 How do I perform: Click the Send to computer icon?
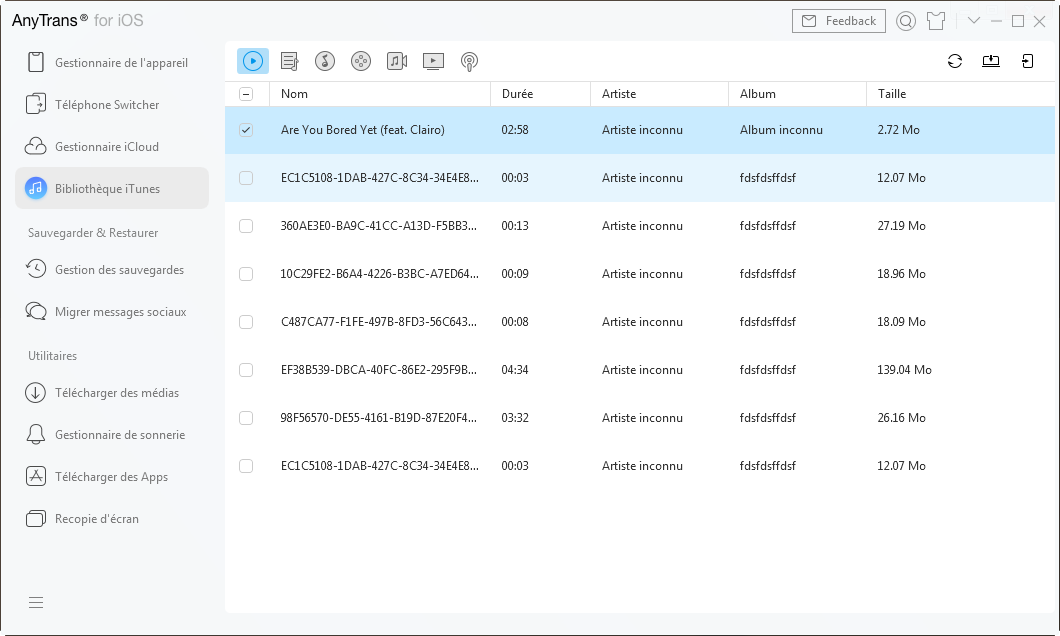point(991,61)
